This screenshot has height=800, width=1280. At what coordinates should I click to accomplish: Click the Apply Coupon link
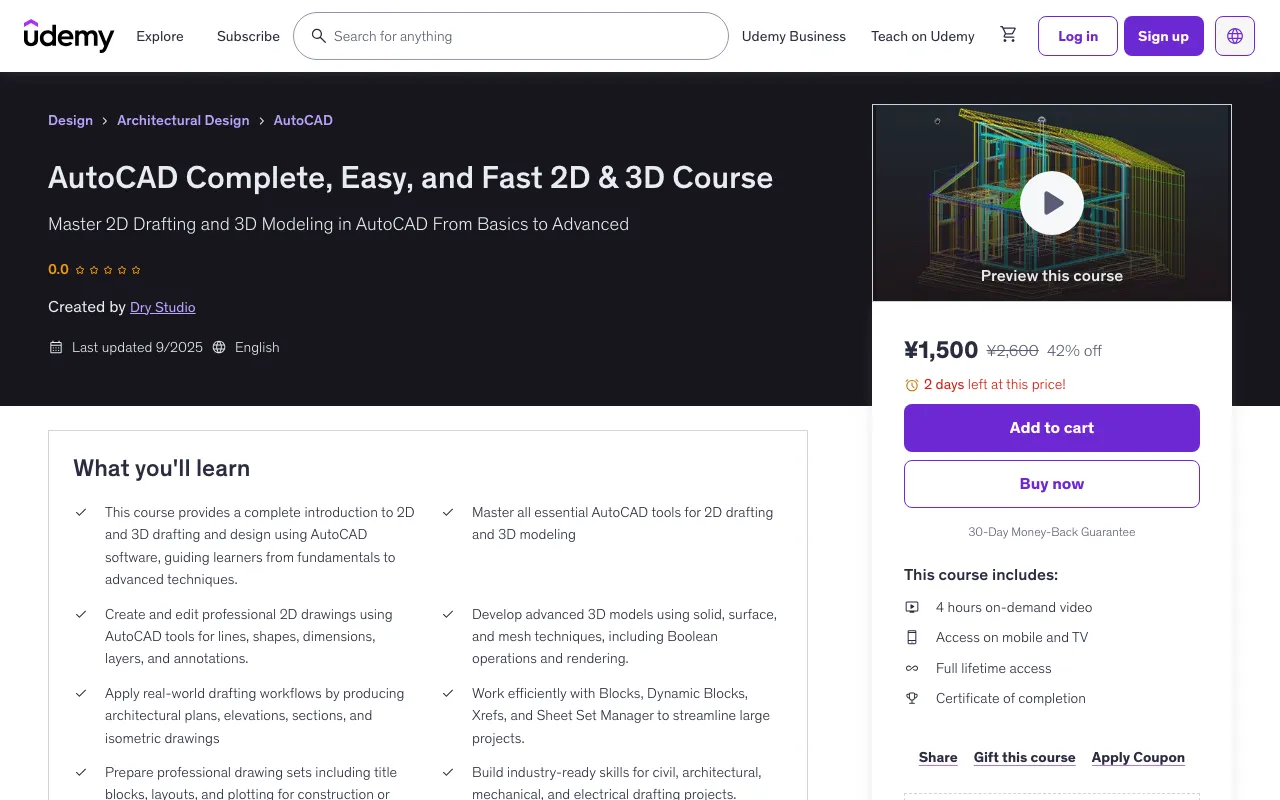(x=1138, y=757)
